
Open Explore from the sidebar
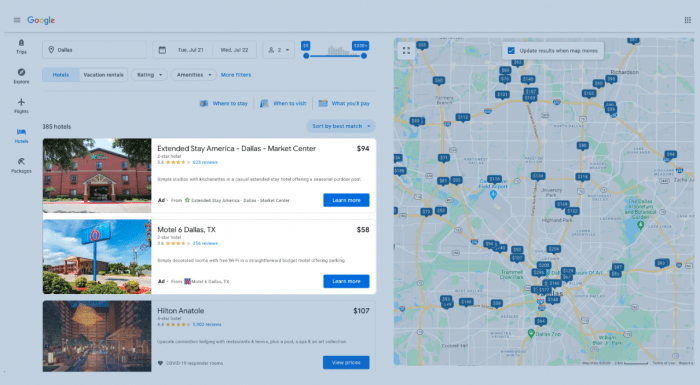click(21, 76)
